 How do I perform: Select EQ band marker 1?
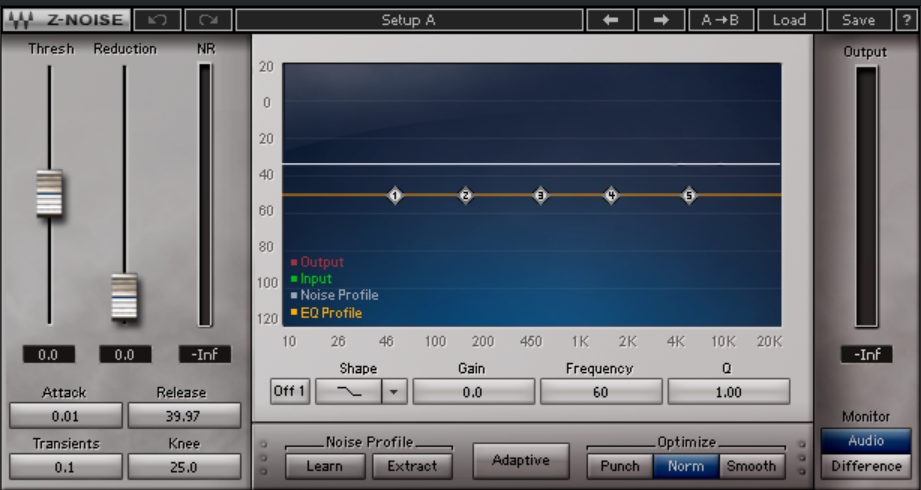395,195
